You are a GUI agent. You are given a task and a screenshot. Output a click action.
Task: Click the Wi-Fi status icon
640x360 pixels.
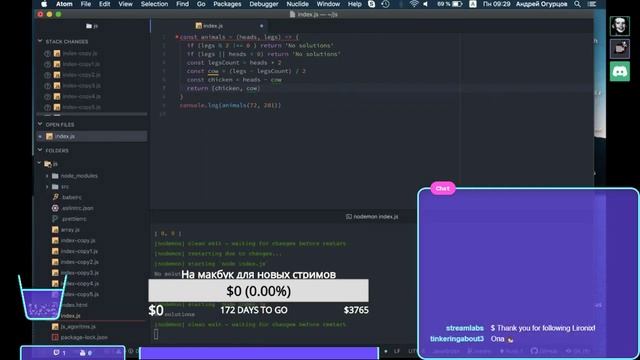pos(414,4)
